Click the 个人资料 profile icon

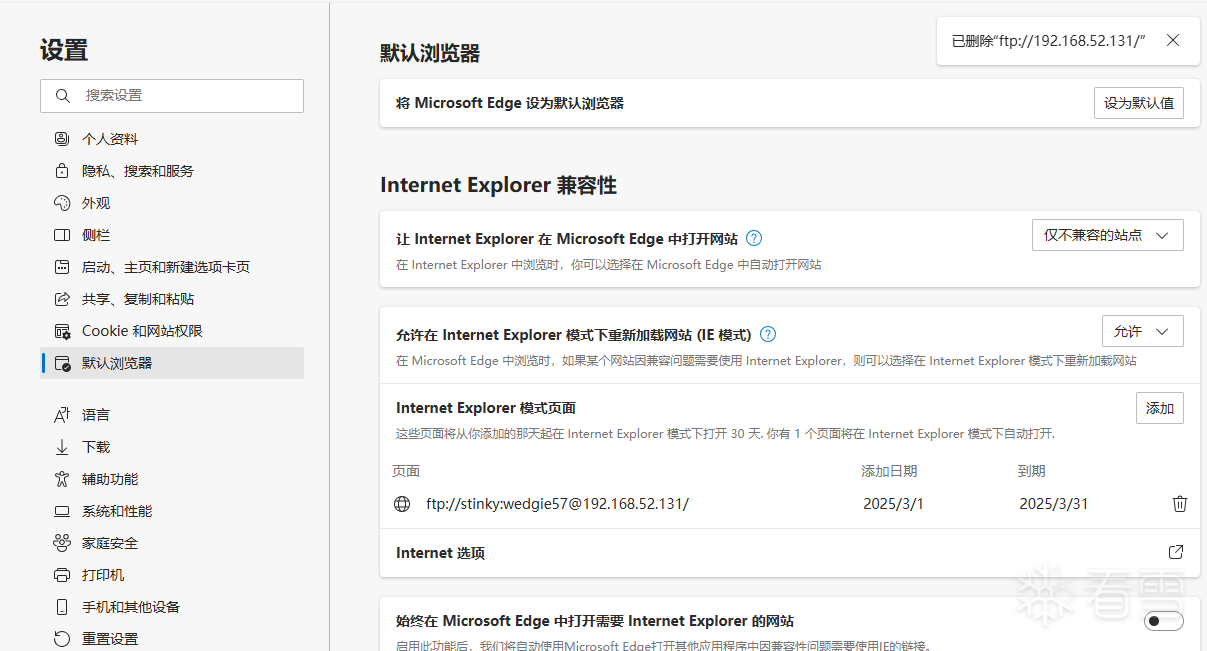point(62,139)
